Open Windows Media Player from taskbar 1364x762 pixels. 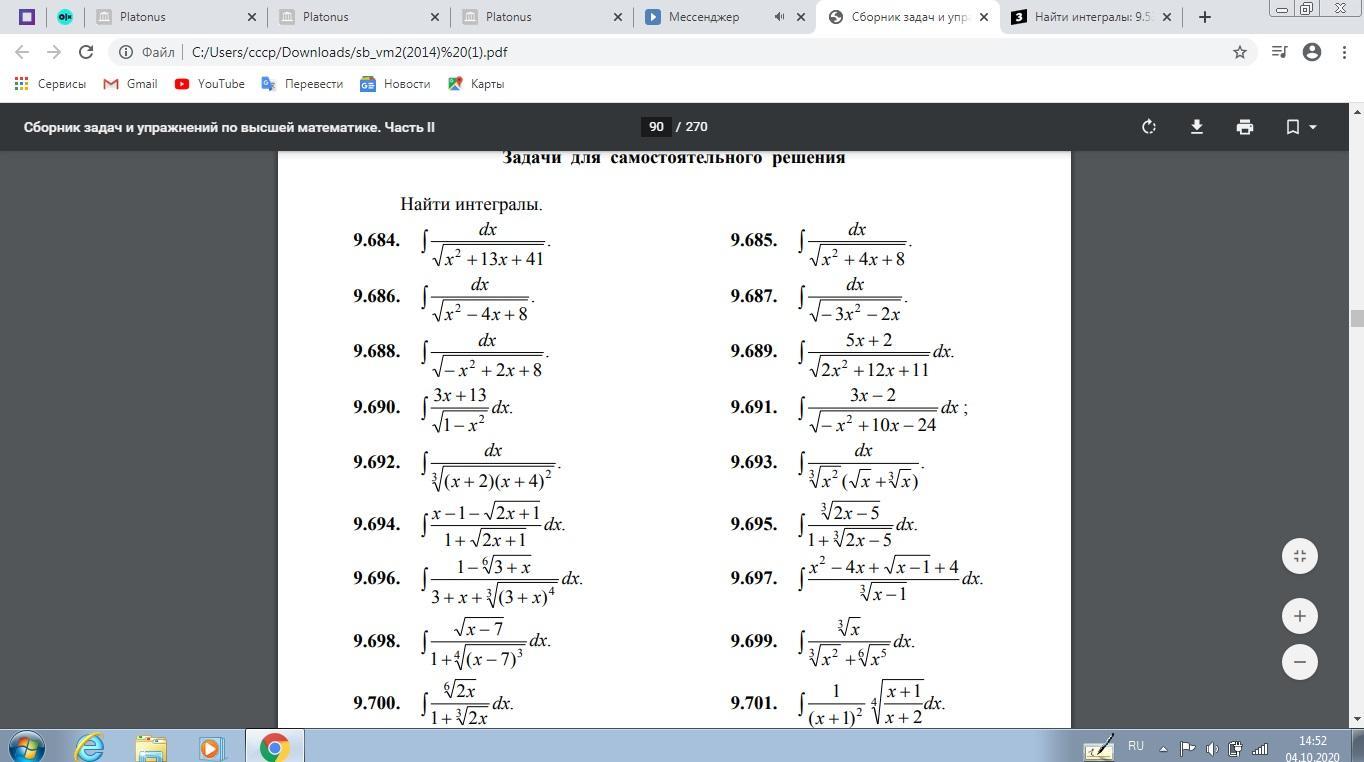point(212,747)
